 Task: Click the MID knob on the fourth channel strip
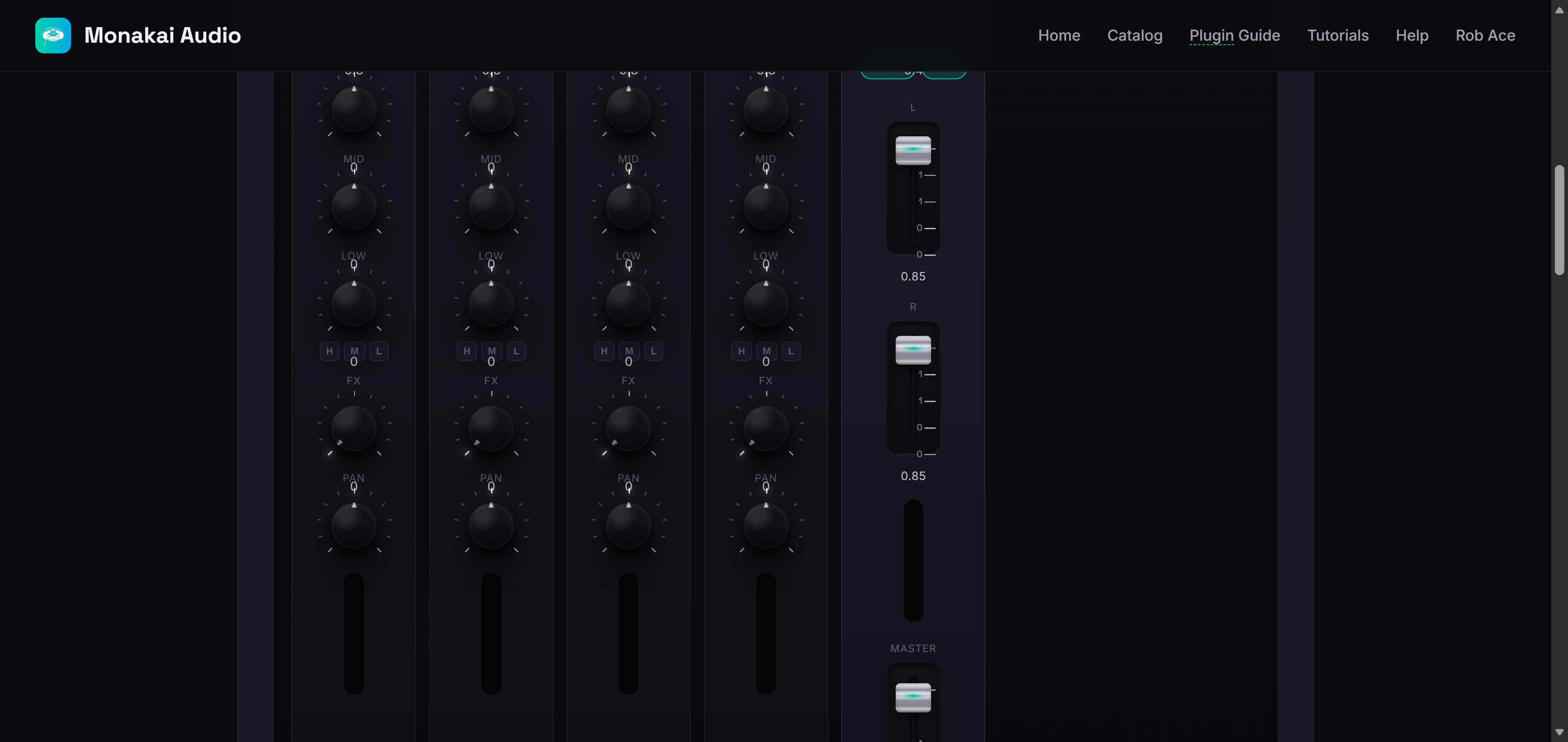coord(766,207)
